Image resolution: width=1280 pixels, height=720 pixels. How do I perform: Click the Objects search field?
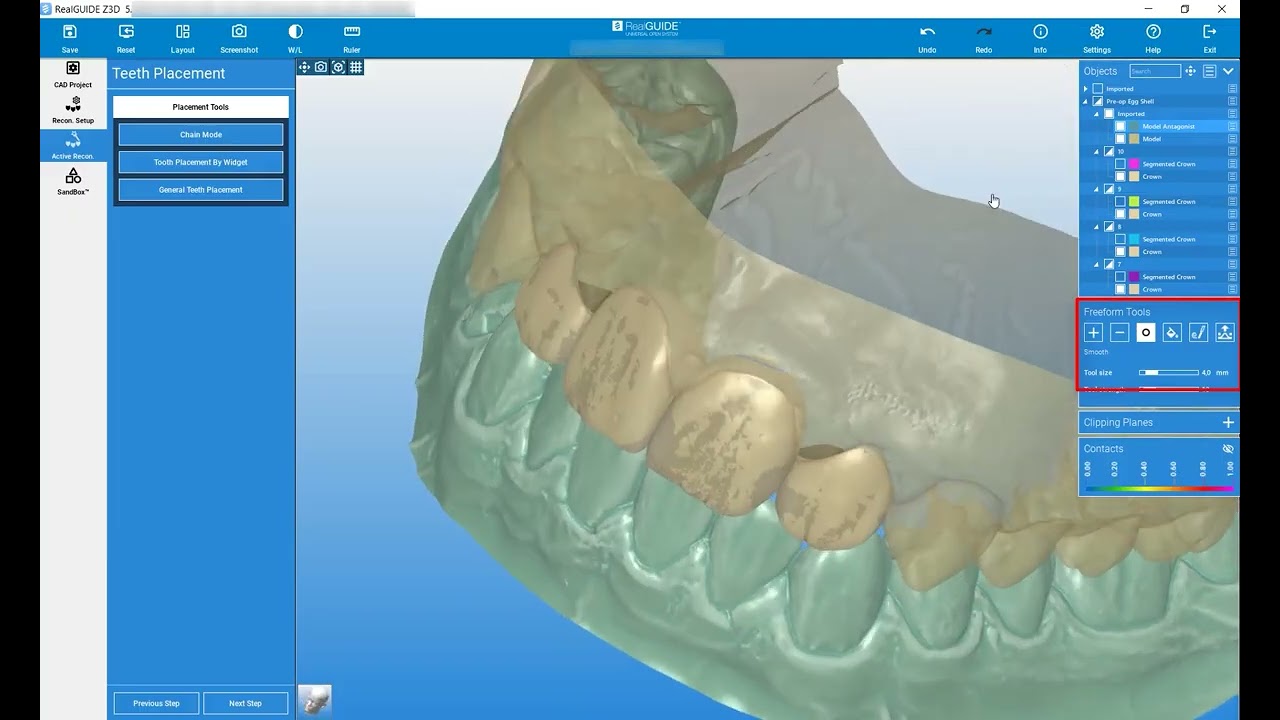point(1155,71)
